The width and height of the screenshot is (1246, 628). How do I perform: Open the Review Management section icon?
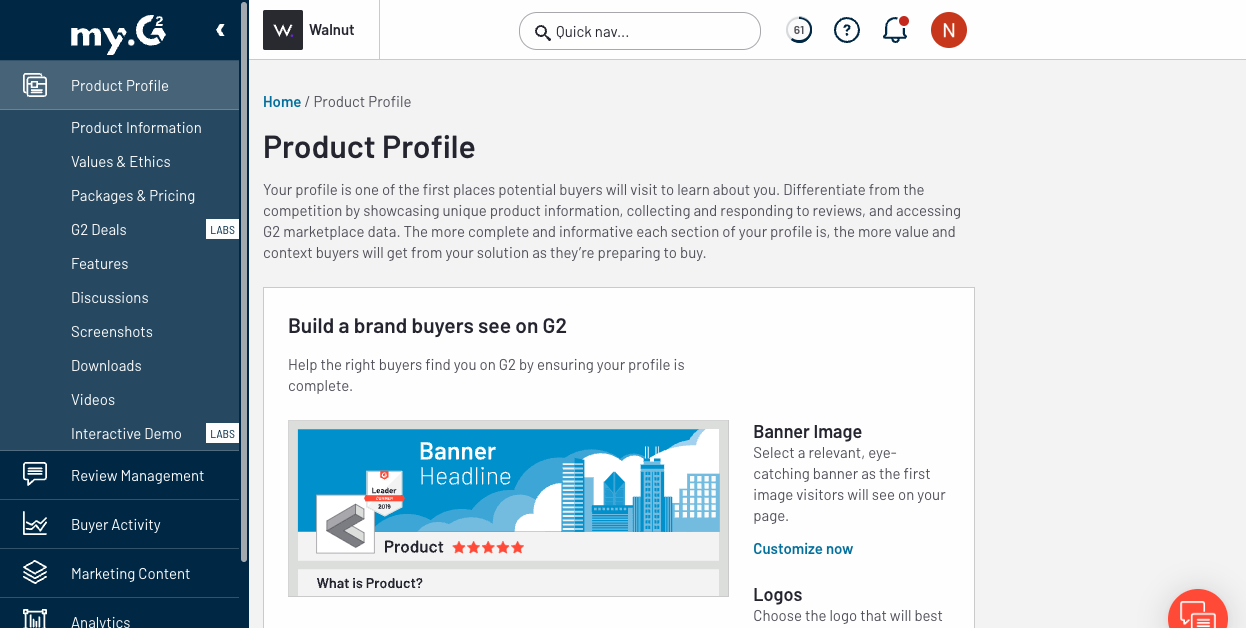coord(35,475)
